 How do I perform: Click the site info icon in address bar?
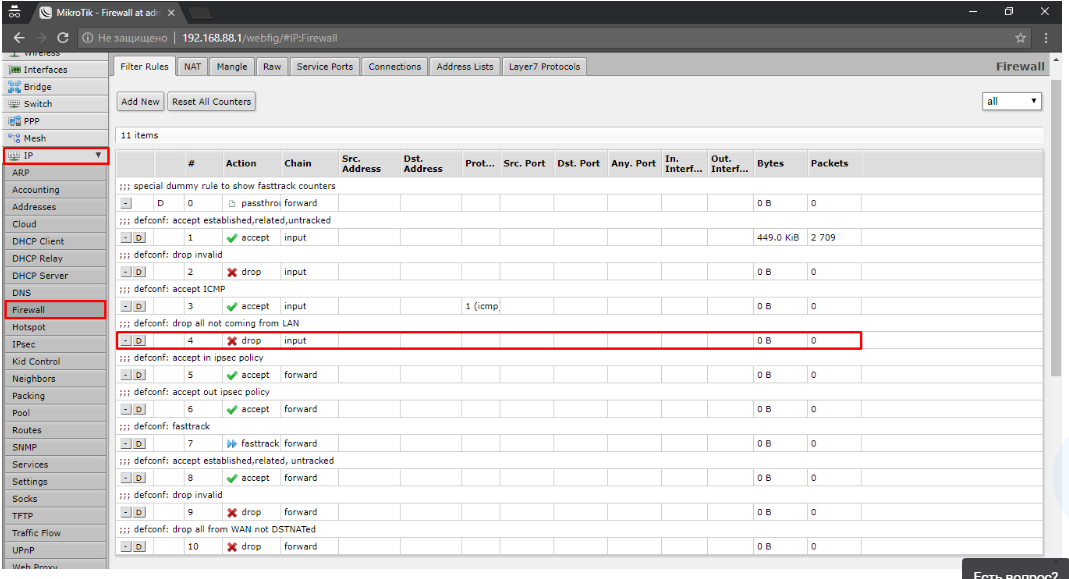pyautogui.click(x=88, y=38)
